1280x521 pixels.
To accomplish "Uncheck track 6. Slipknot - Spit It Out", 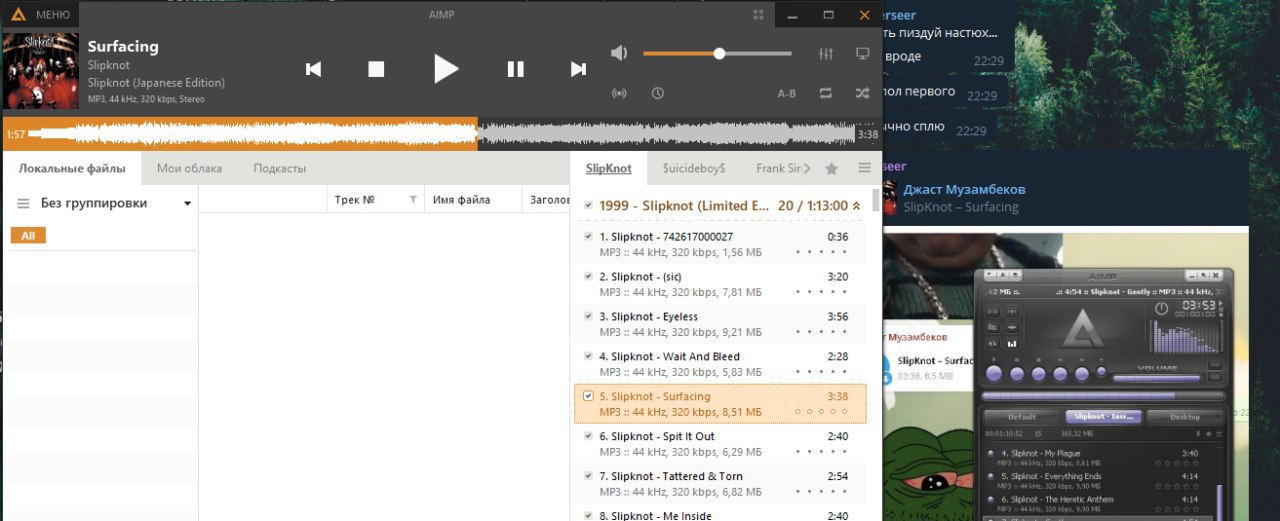I will point(588,436).
